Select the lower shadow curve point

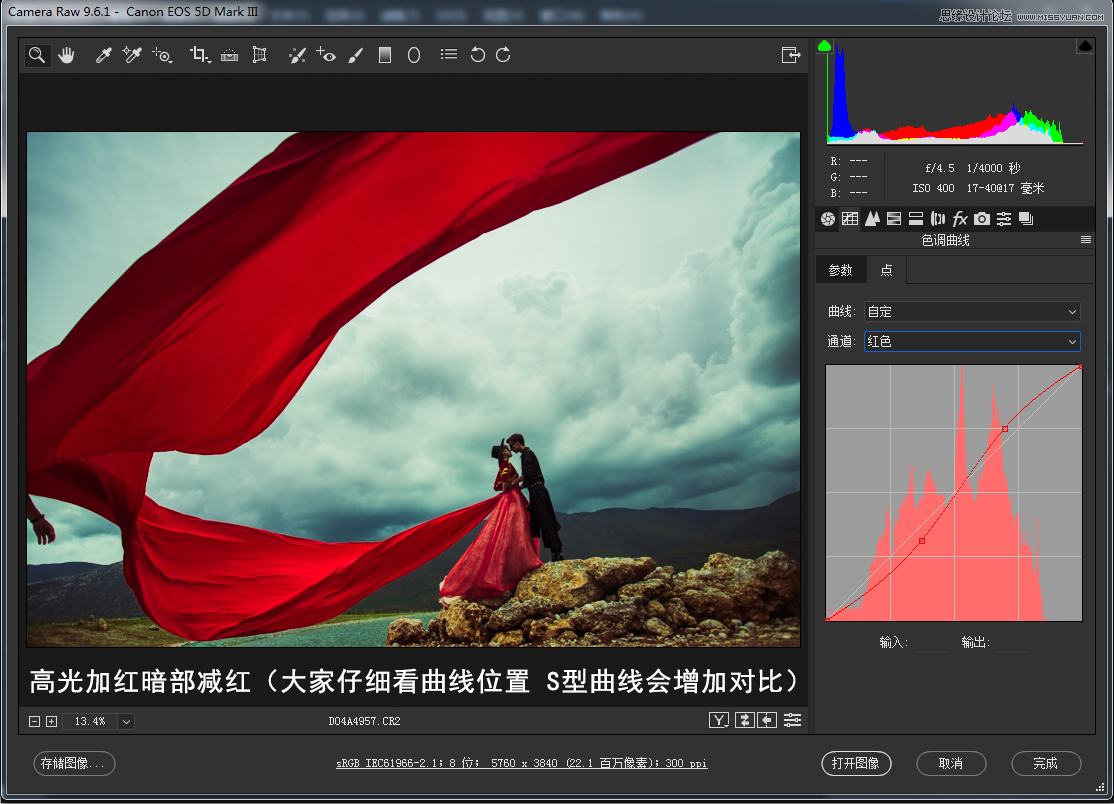tap(921, 541)
